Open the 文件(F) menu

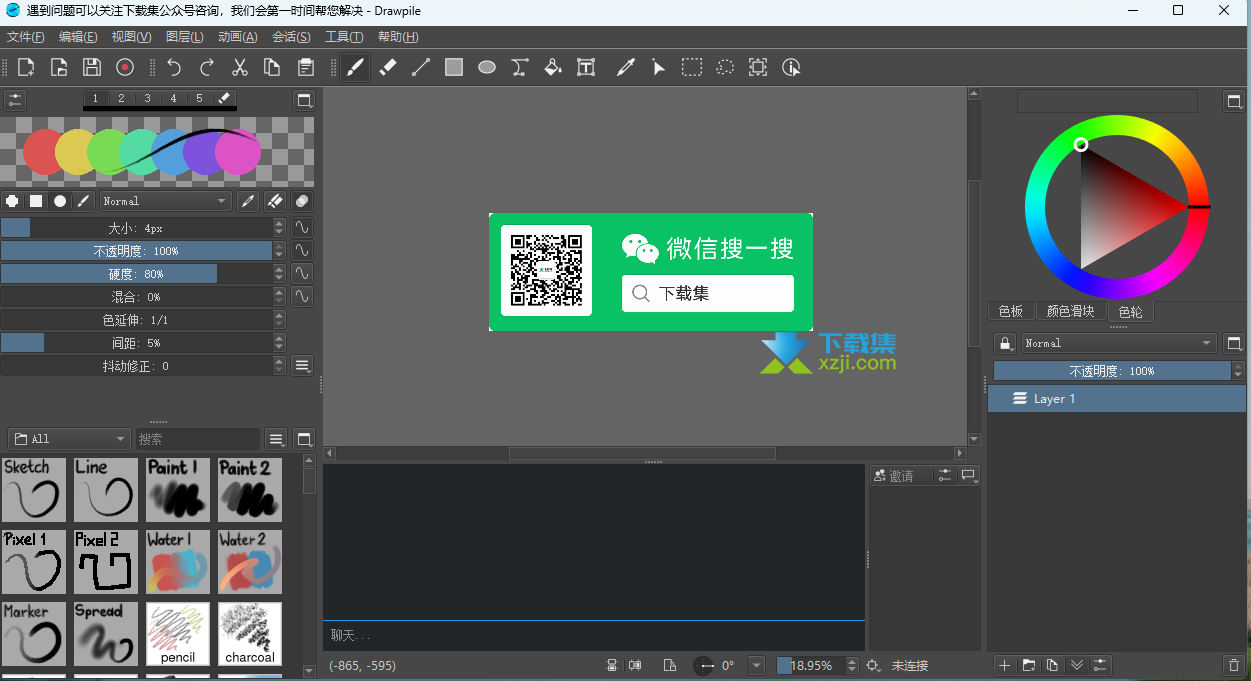pyautogui.click(x=26, y=37)
